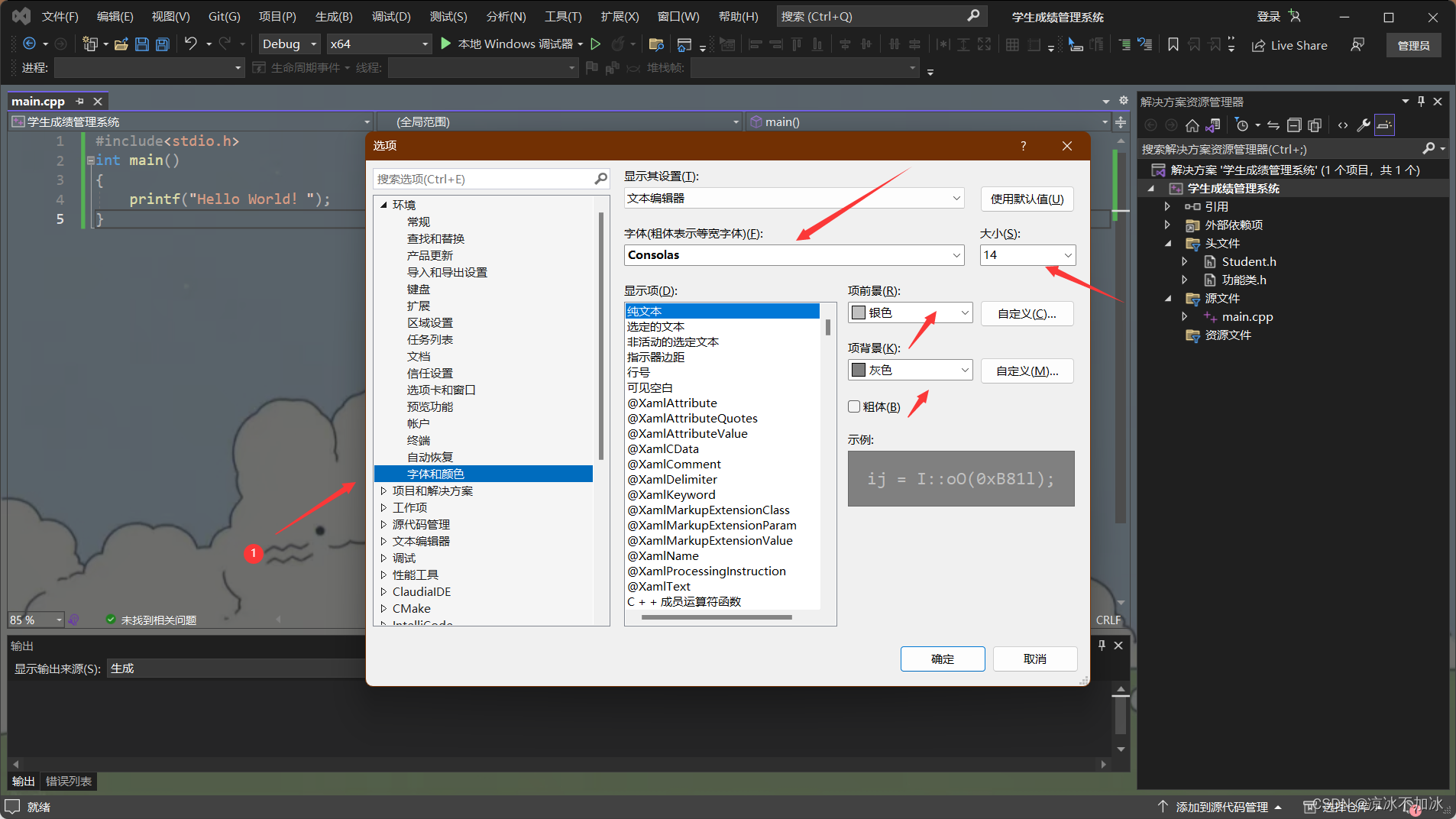Toggle the 粗体(B) bold checkbox
Image resolution: width=1456 pixels, height=819 pixels.
point(854,406)
